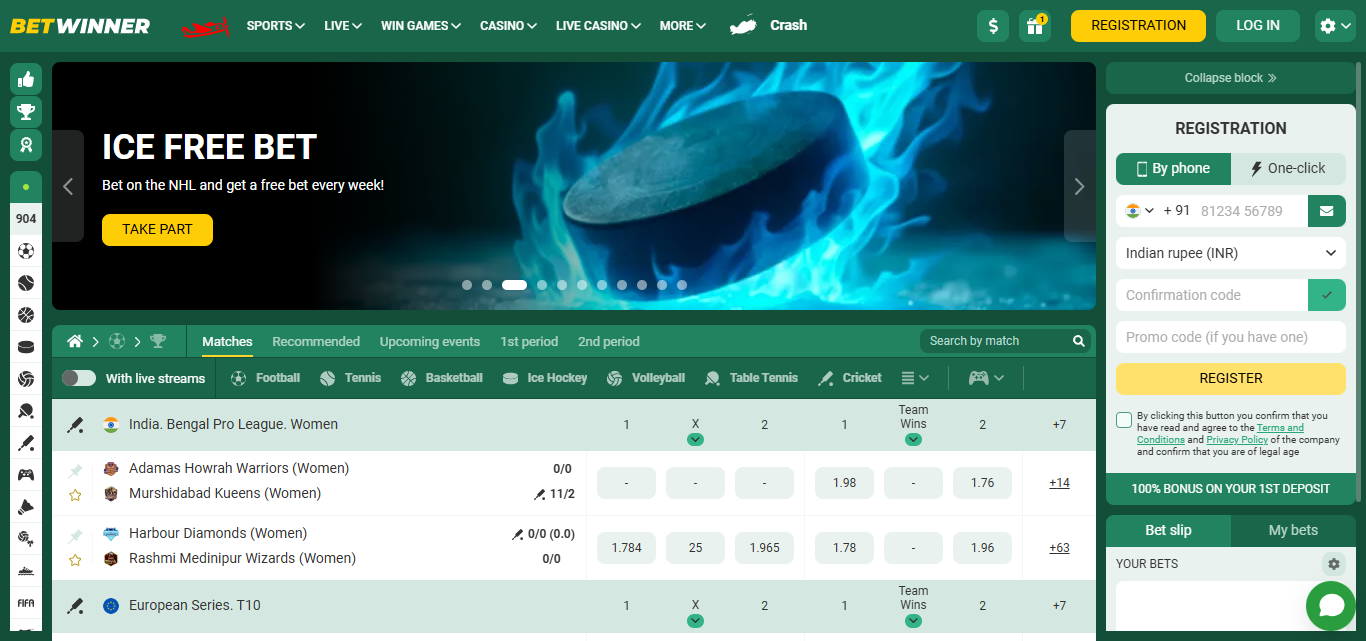Click the red Aviator plane logo

coord(206,26)
